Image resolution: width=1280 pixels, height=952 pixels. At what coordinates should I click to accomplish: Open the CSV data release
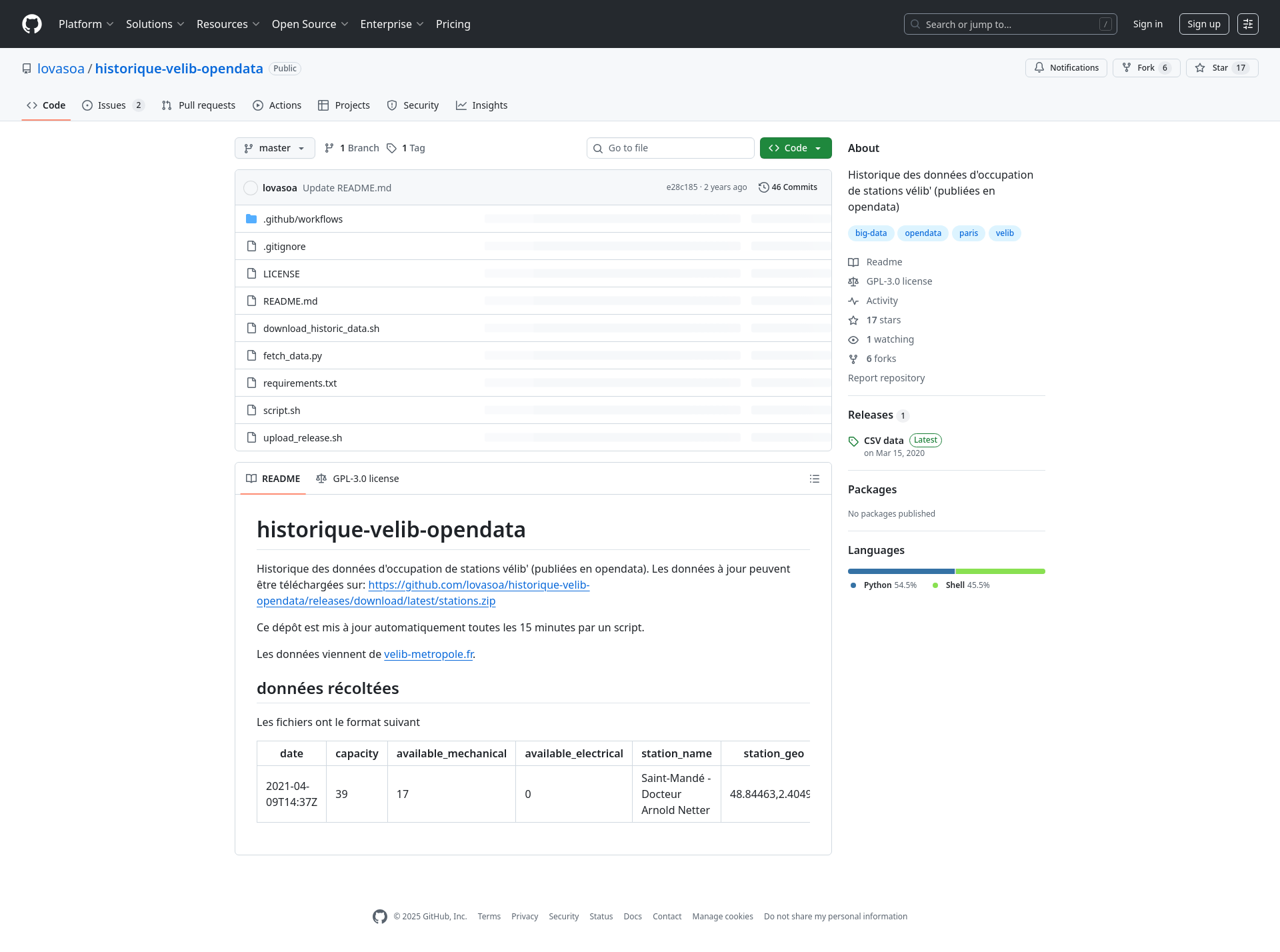[x=883, y=441]
